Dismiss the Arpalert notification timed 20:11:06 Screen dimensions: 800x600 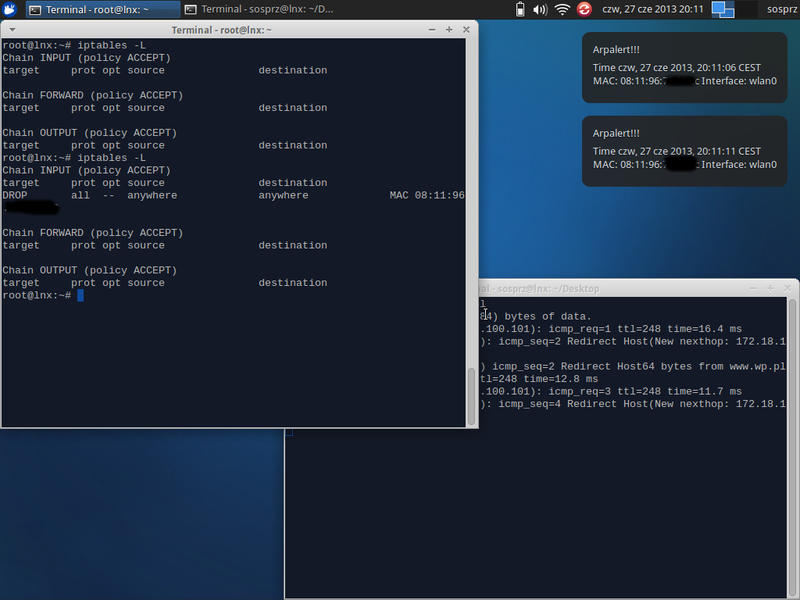(x=684, y=67)
